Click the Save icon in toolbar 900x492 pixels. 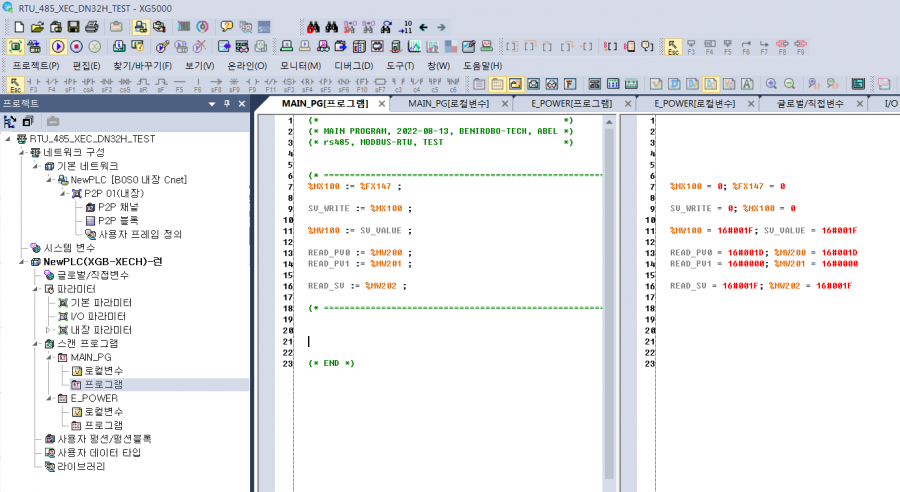pos(73,26)
